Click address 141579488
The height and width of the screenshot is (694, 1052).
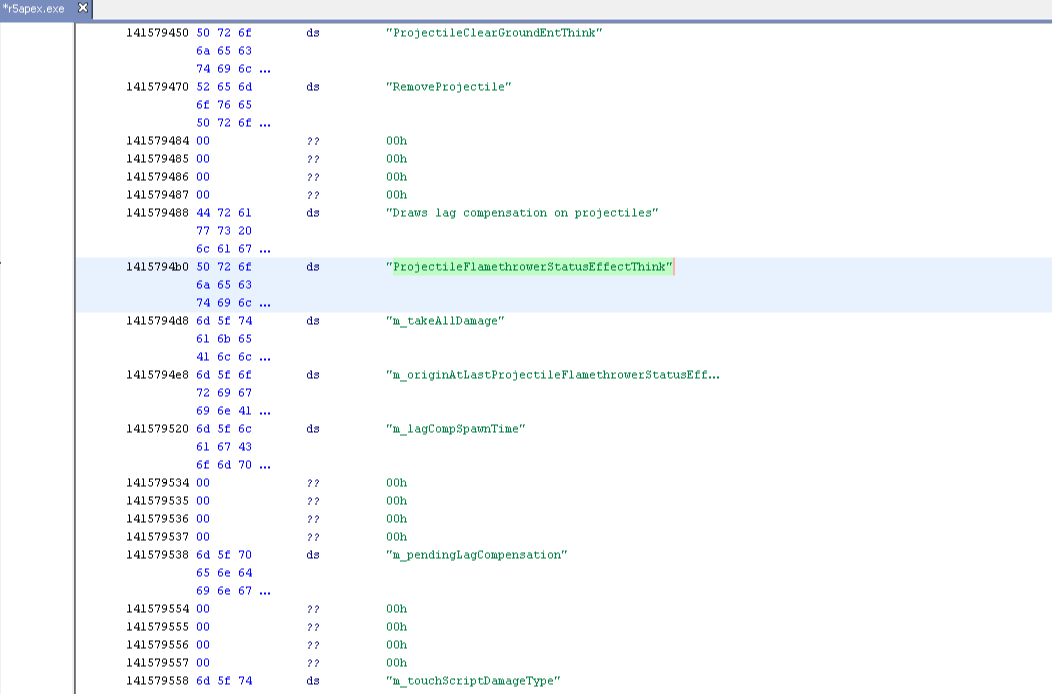(157, 213)
